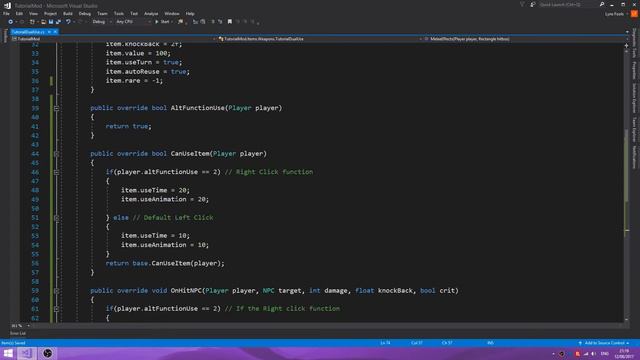Screen dimensions: 640x360
Task: Click the Quick Launch search magnifier icon
Action: [x=602, y=4]
